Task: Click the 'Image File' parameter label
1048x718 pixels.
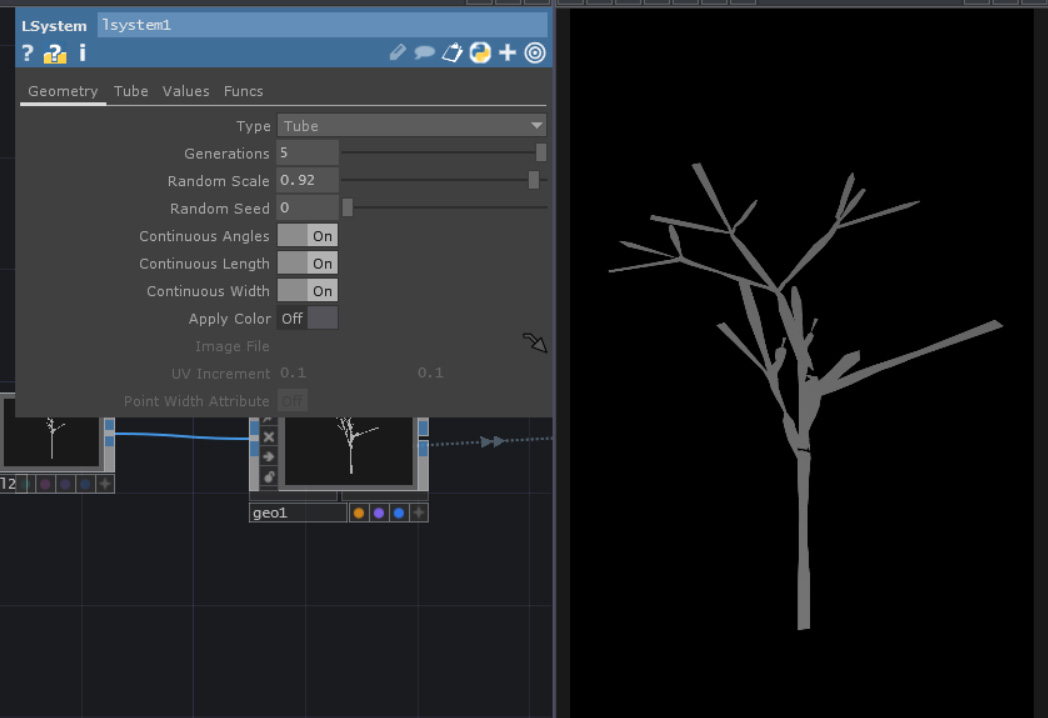Action: point(233,346)
